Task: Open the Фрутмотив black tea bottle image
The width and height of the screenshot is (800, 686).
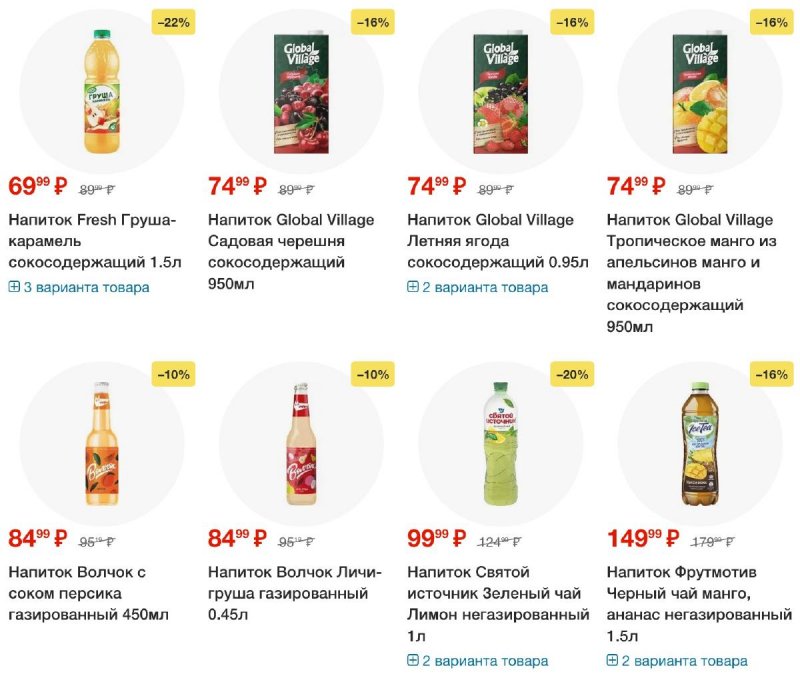Action: [699, 443]
